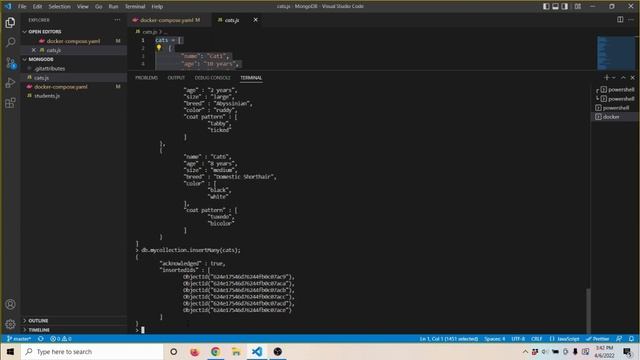Select the Terminal panel tab

251,78
